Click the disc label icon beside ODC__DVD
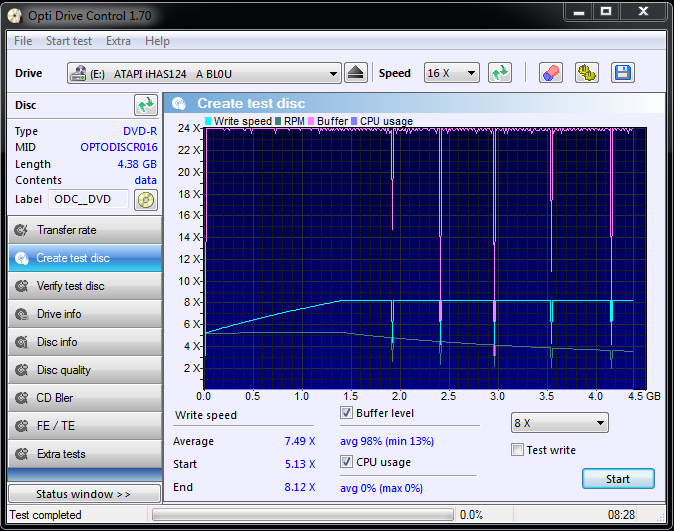 pyautogui.click(x=146, y=200)
